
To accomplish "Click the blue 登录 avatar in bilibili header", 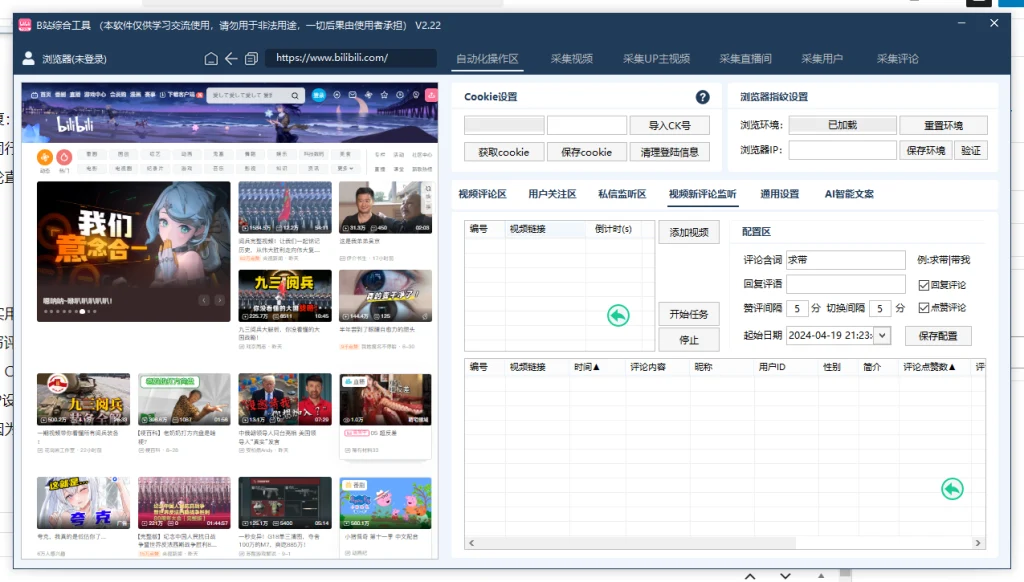I will pos(319,95).
